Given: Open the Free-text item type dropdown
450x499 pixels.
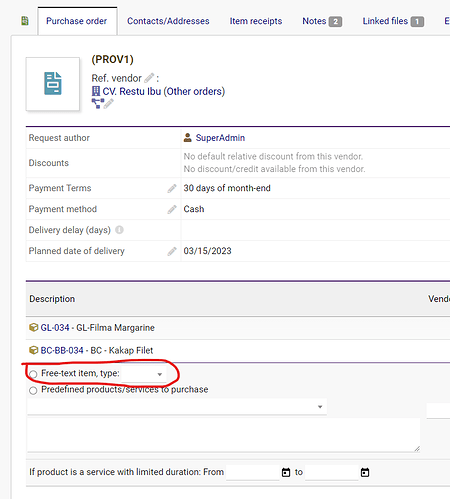Looking at the screenshot, I should (144, 374).
